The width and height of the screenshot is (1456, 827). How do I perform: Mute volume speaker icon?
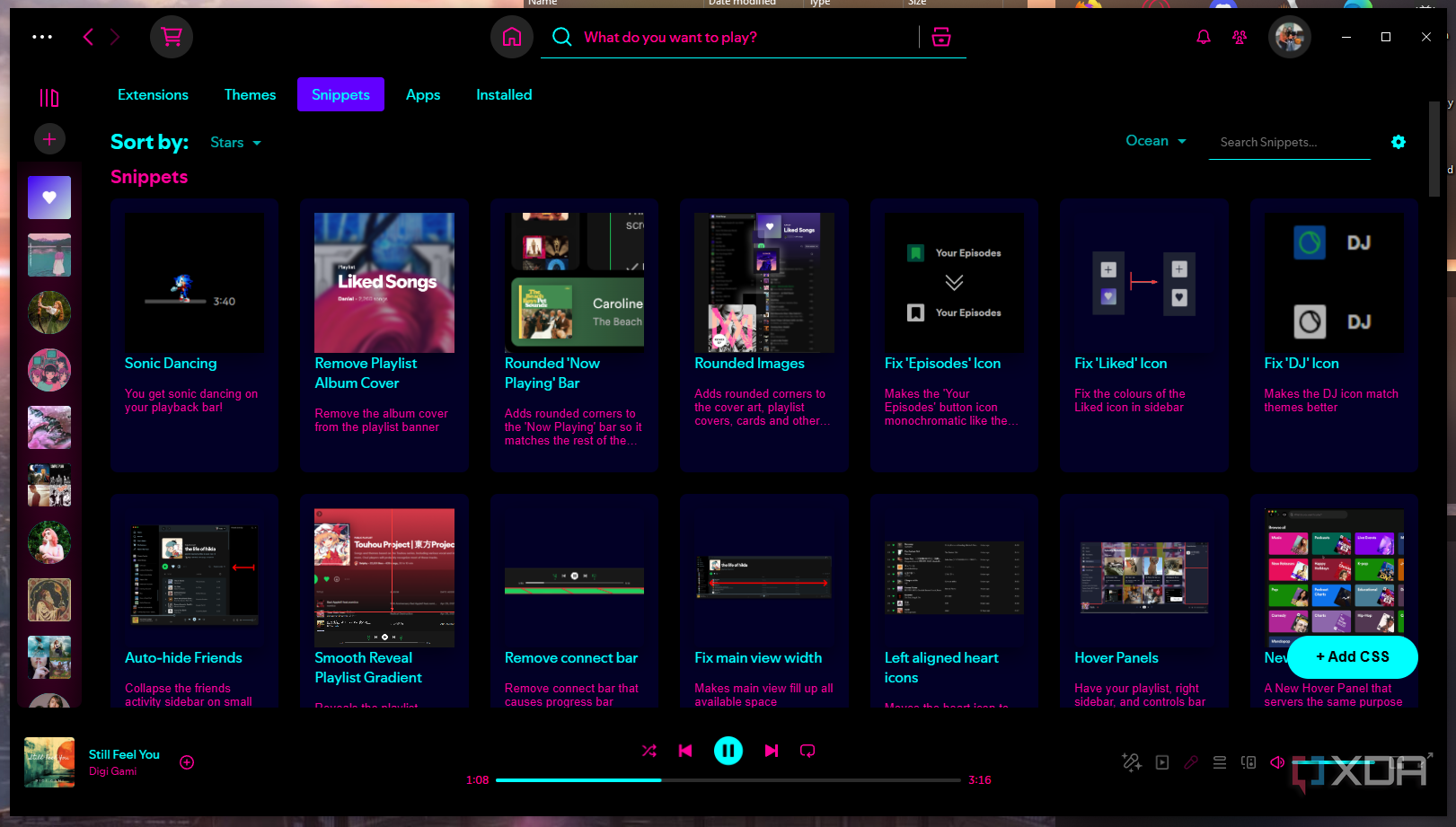[1277, 762]
